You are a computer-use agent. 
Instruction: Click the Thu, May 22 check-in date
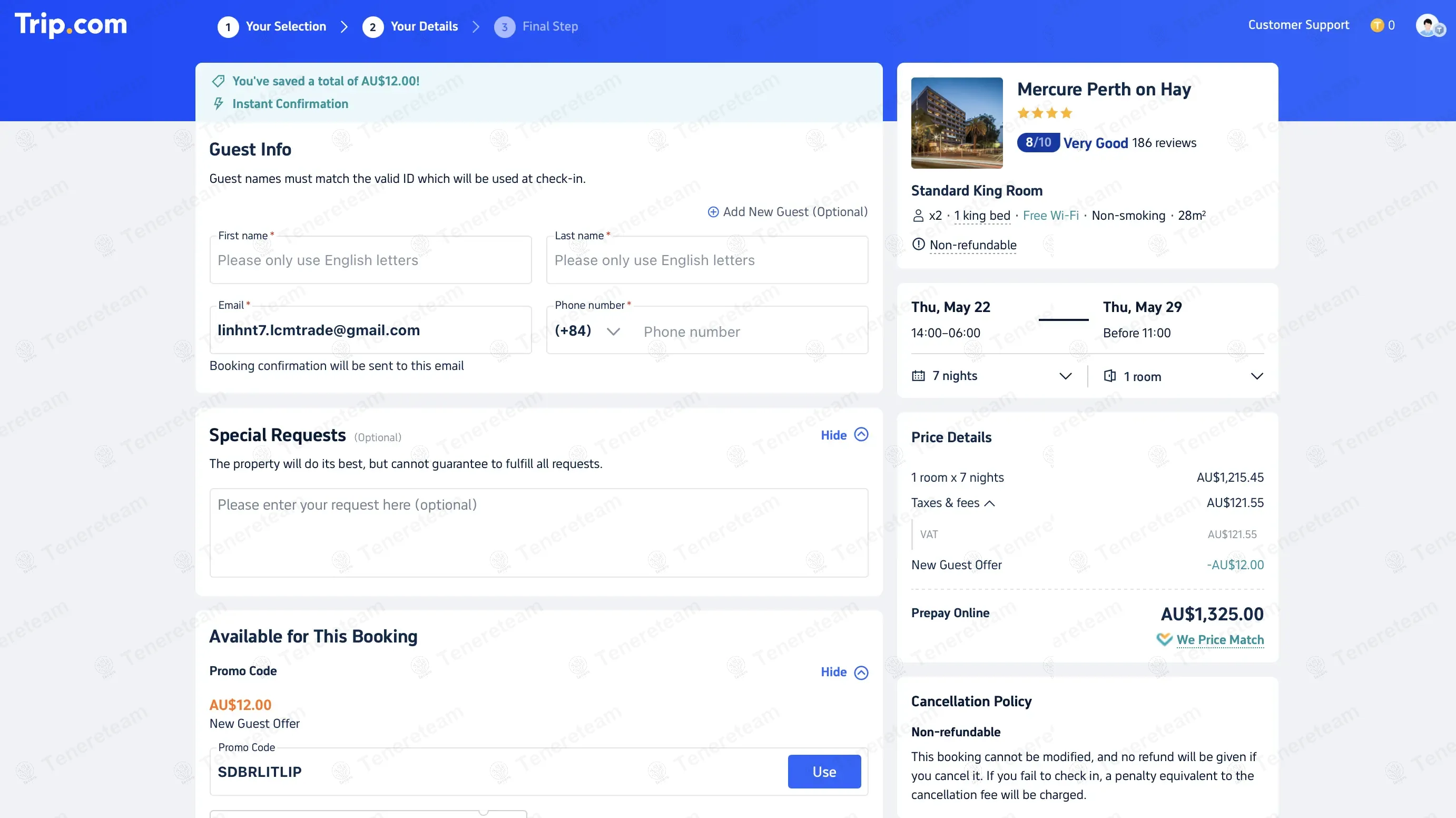pyautogui.click(x=950, y=307)
